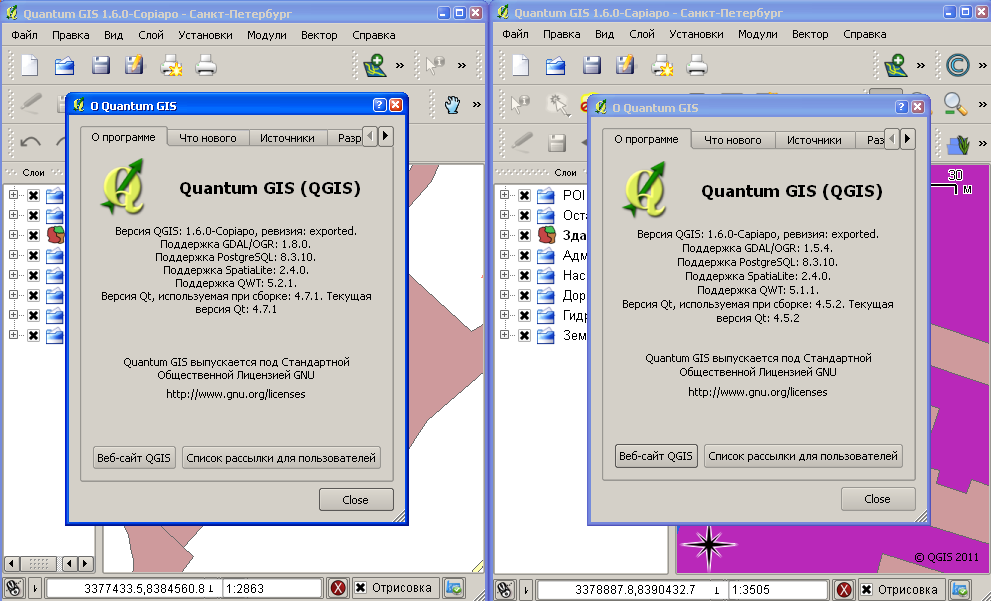Click stop rendering icon in left status bar
This screenshot has height=601, width=991.
pos(338,588)
